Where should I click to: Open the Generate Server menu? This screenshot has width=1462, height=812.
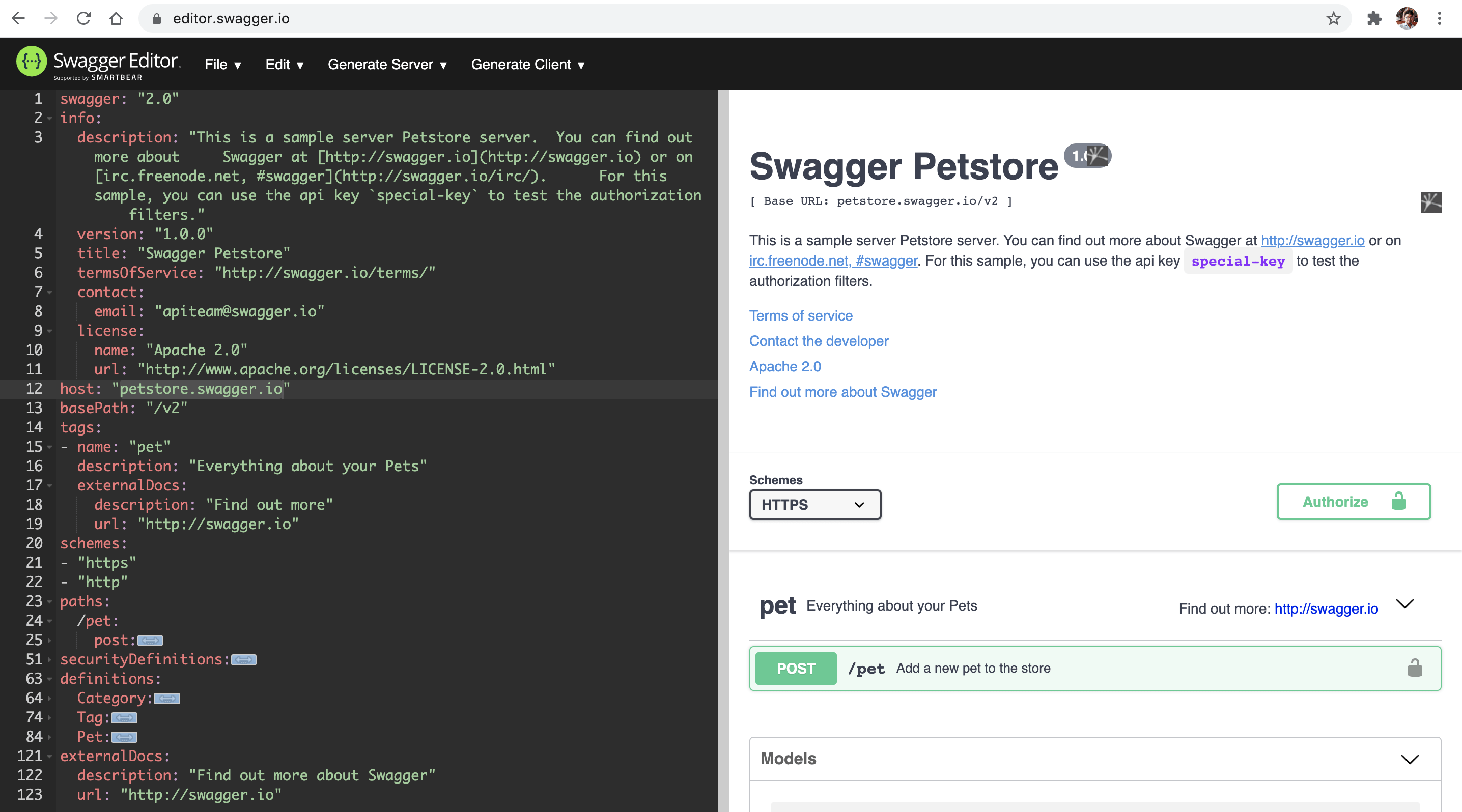[387, 65]
